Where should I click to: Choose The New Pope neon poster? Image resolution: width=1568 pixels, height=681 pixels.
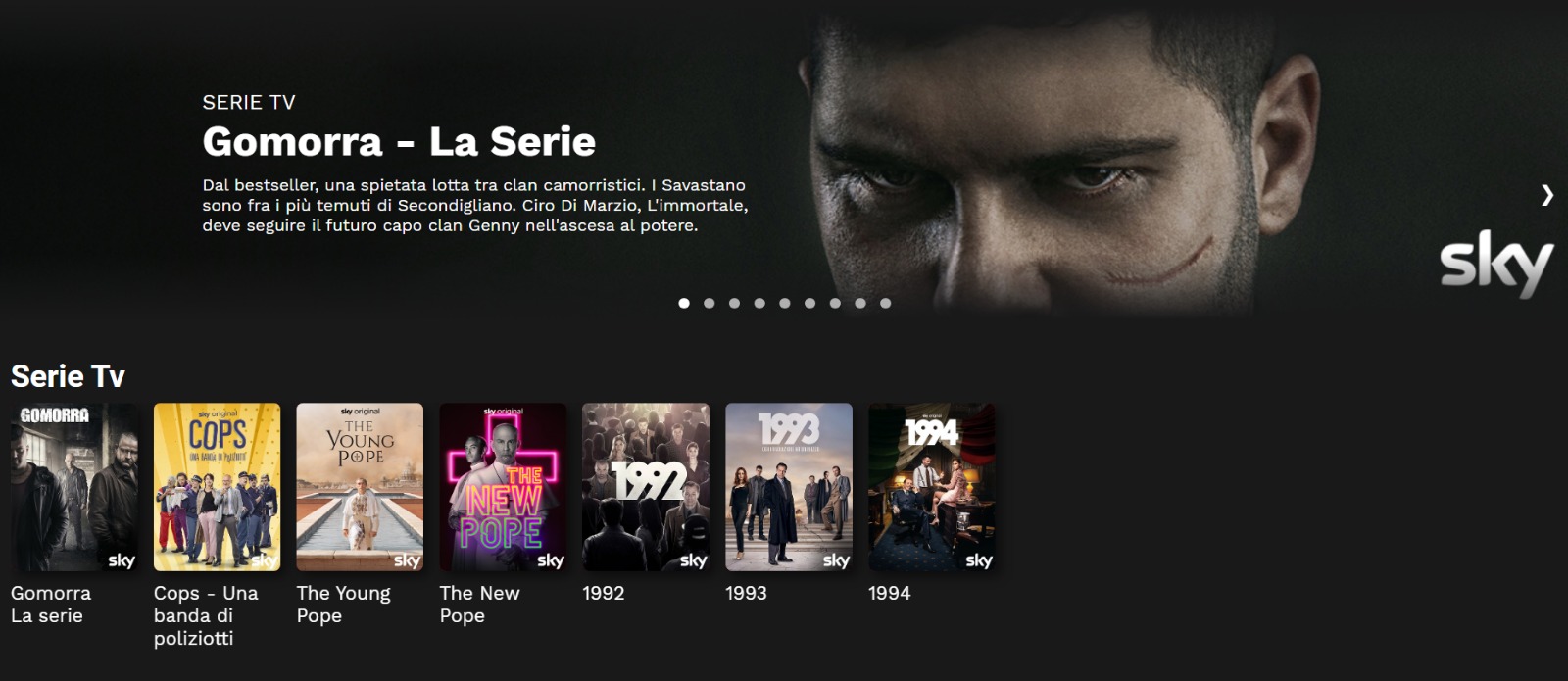pos(504,487)
